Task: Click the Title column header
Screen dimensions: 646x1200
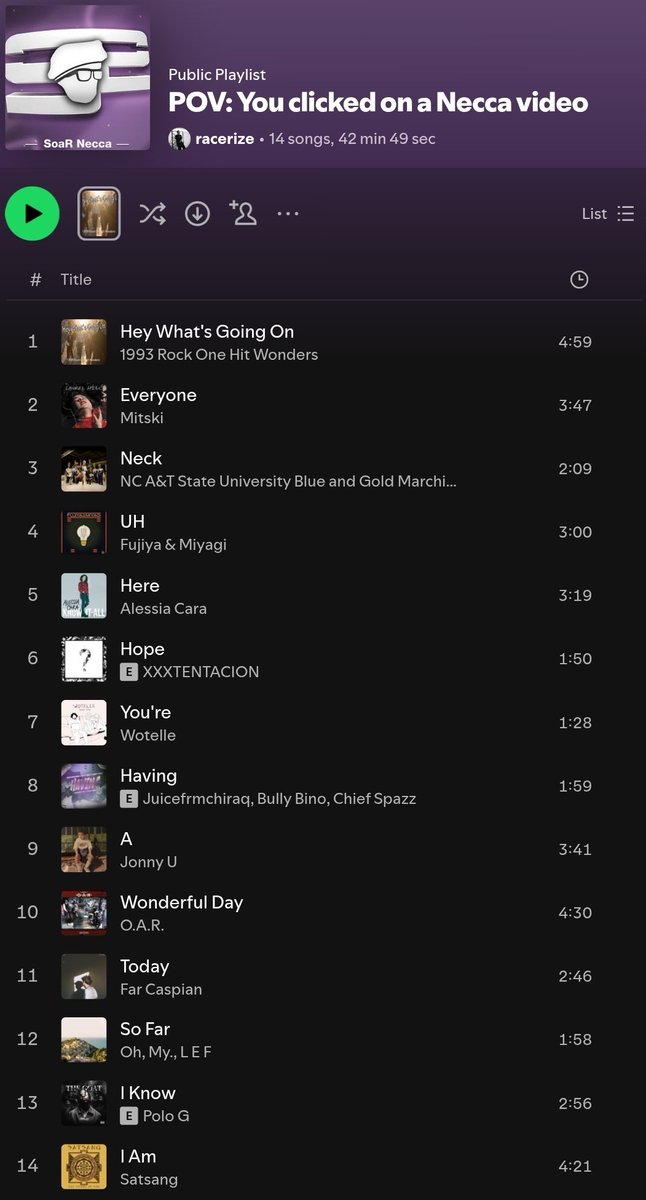Action: [76, 280]
